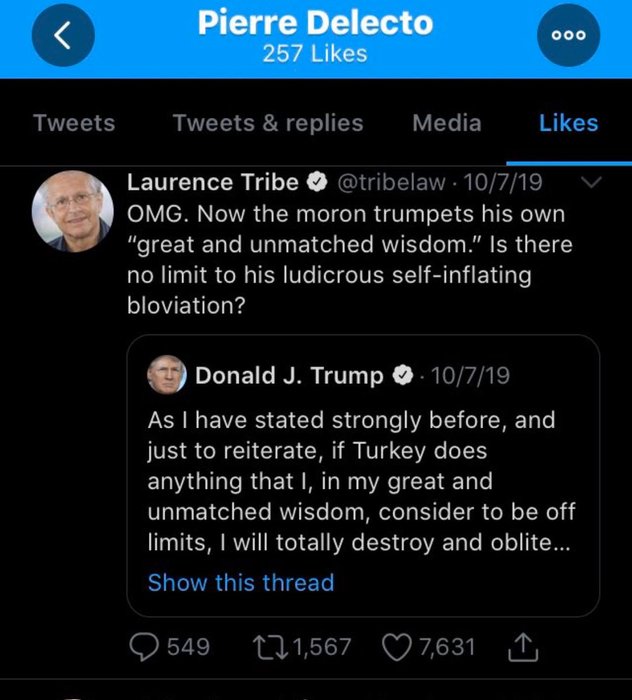Tap the reply speech bubble icon

pos(145,647)
